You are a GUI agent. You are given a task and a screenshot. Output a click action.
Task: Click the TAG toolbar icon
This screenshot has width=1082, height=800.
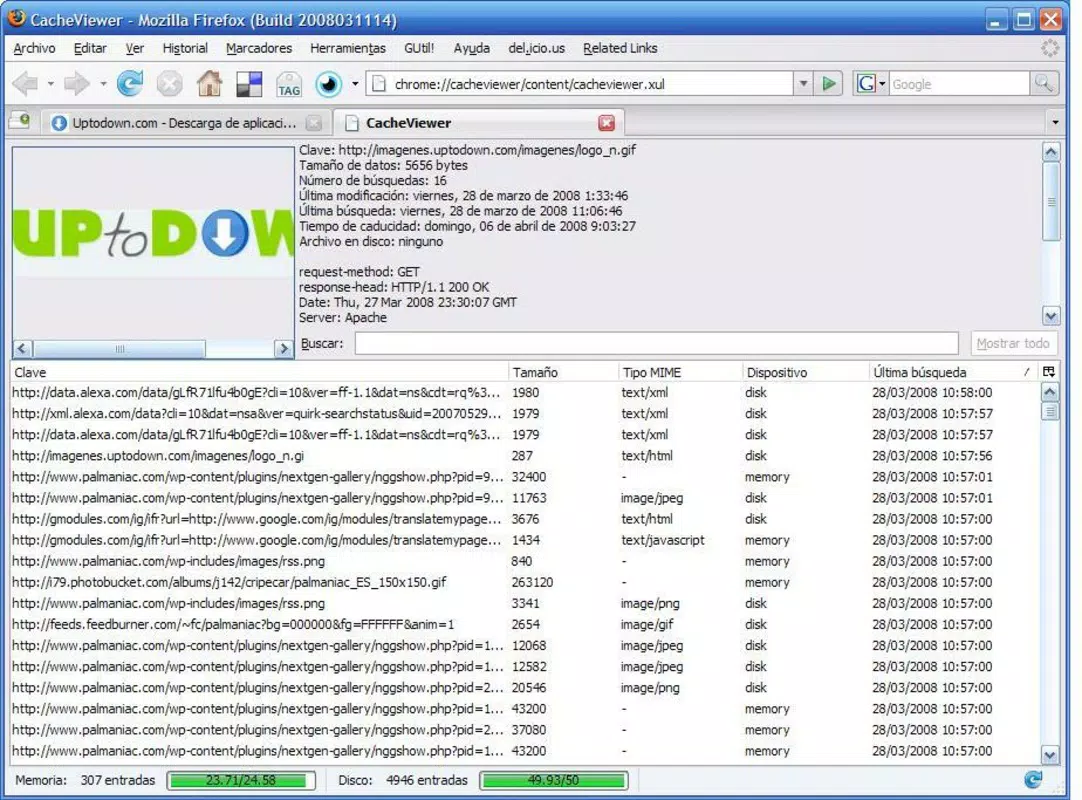[288, 85]
